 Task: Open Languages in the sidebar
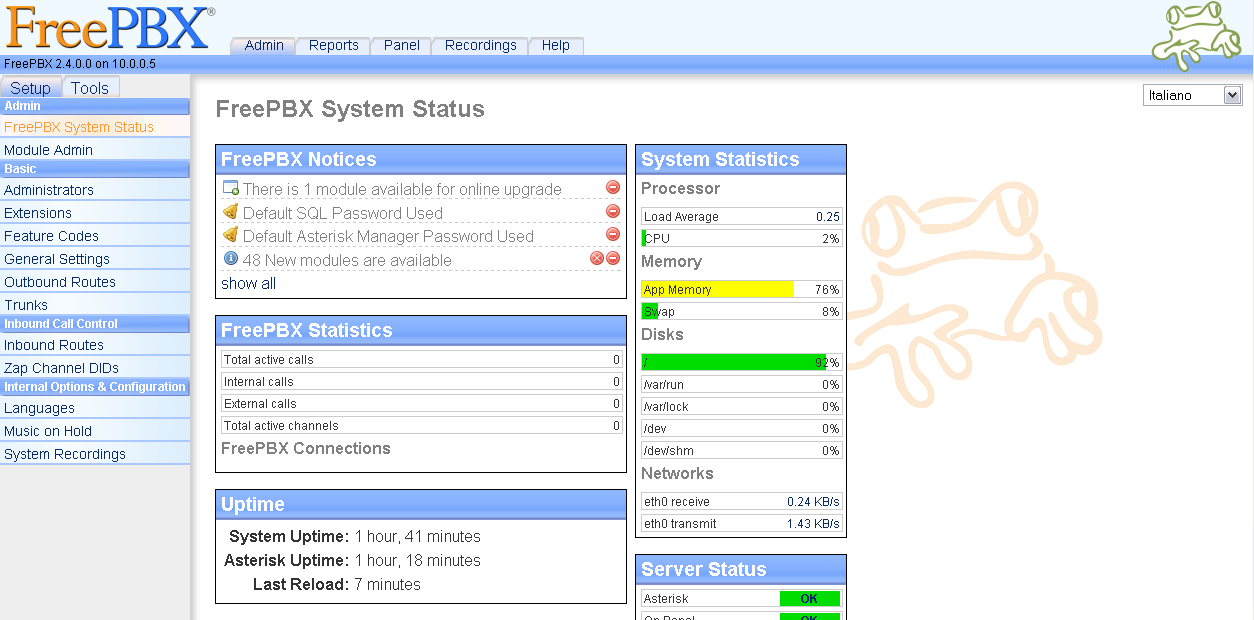tap(95, 408)
